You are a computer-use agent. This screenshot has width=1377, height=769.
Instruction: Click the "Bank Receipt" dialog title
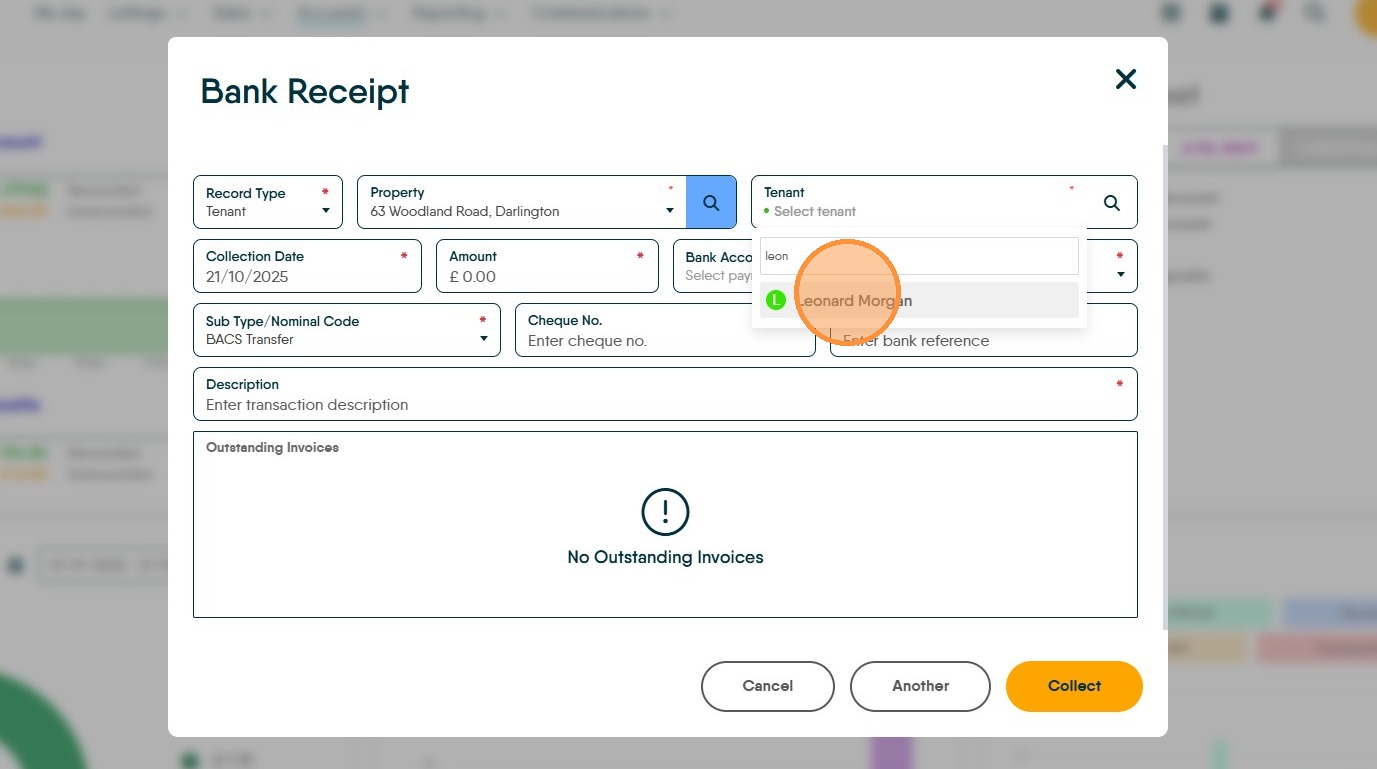[x=305, y=91]
